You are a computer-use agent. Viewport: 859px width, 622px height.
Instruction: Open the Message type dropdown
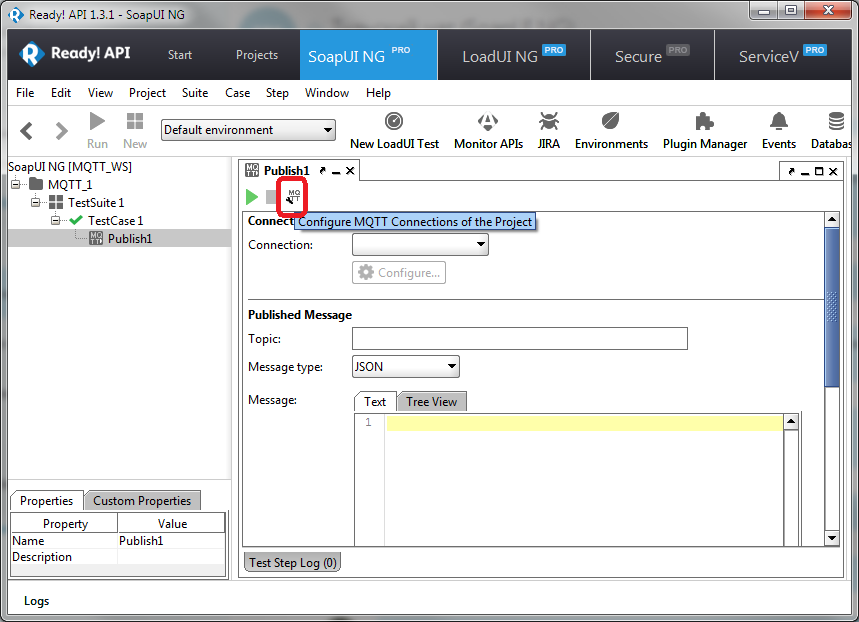(x=405, y=367)
